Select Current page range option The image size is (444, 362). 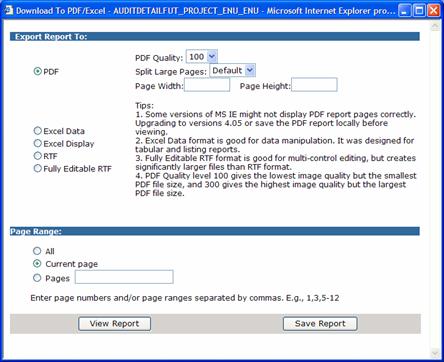tap(37, 264)
